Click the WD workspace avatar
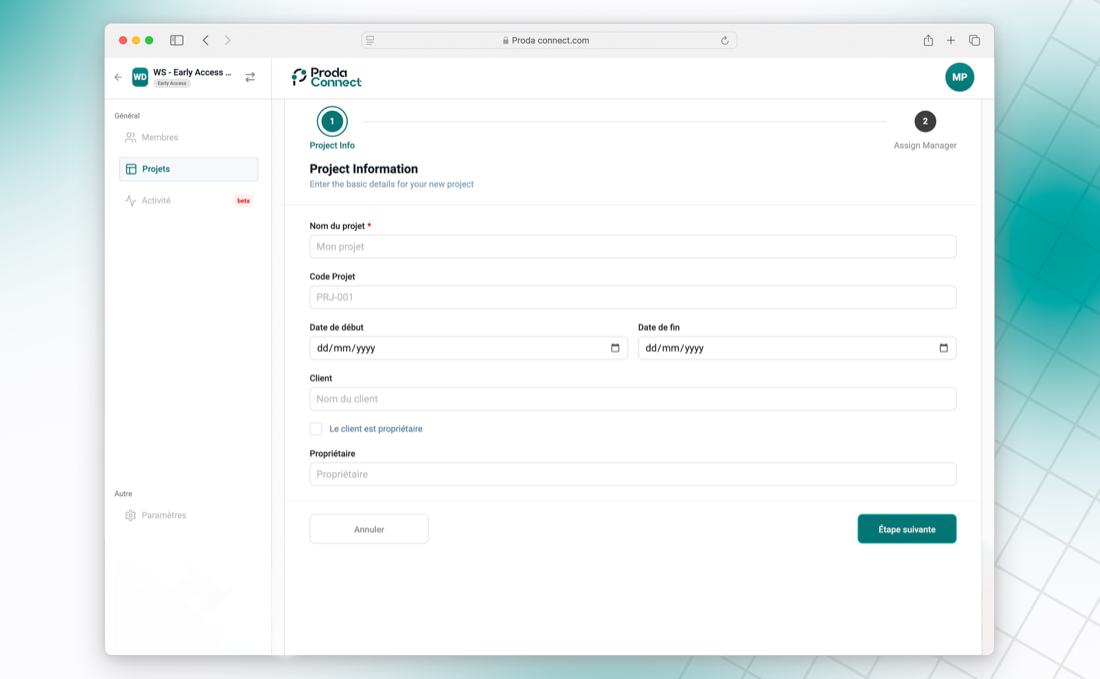 [140, 77]
